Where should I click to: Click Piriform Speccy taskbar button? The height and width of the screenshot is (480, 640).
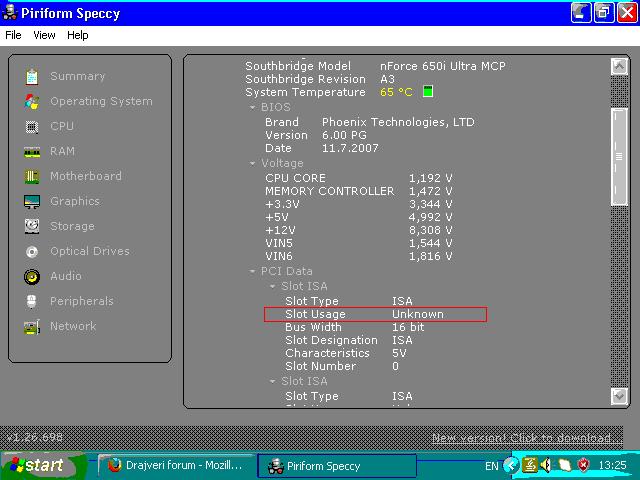click(337, 466)
